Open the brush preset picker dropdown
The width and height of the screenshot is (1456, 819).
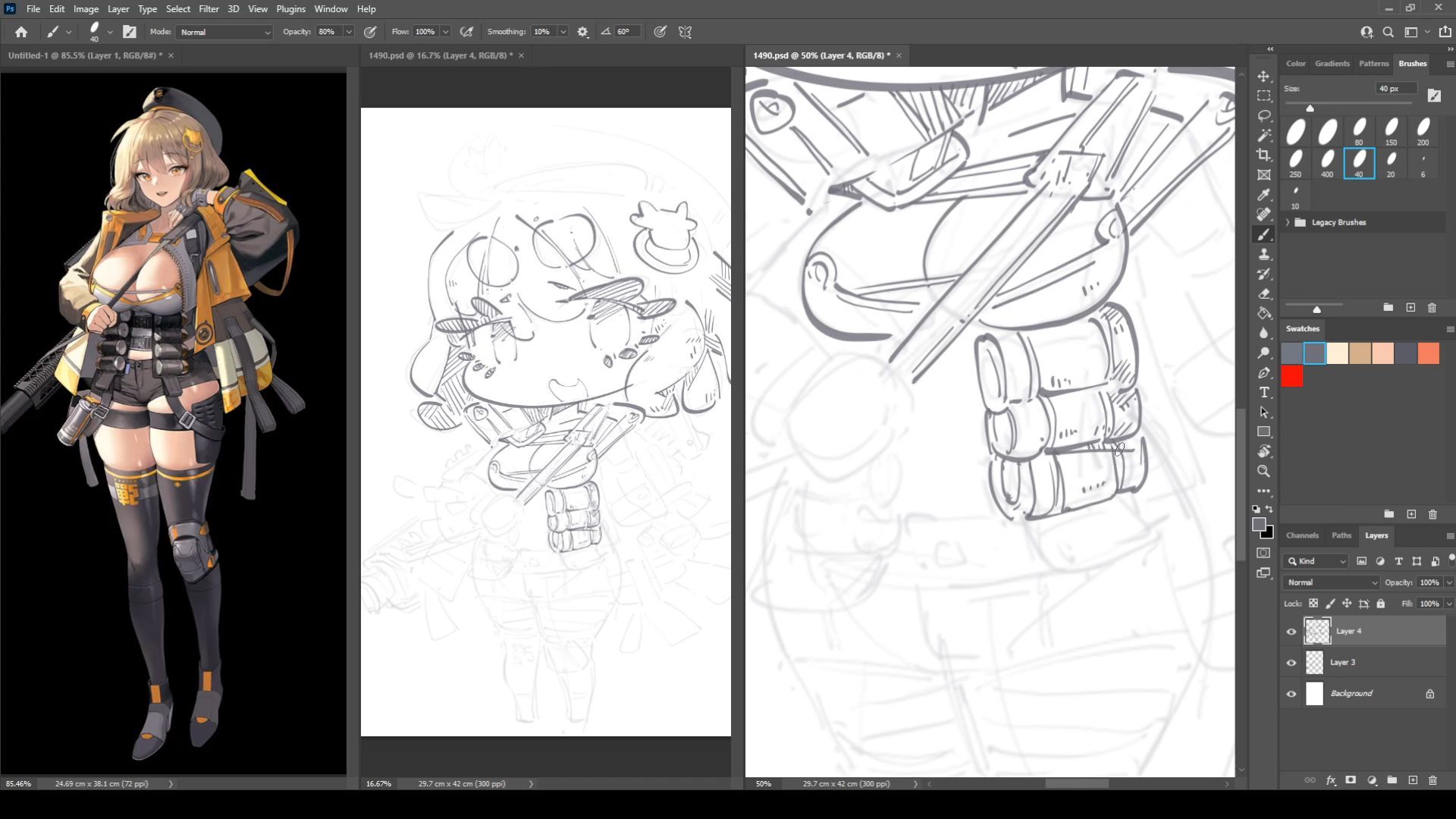[110, 32]
